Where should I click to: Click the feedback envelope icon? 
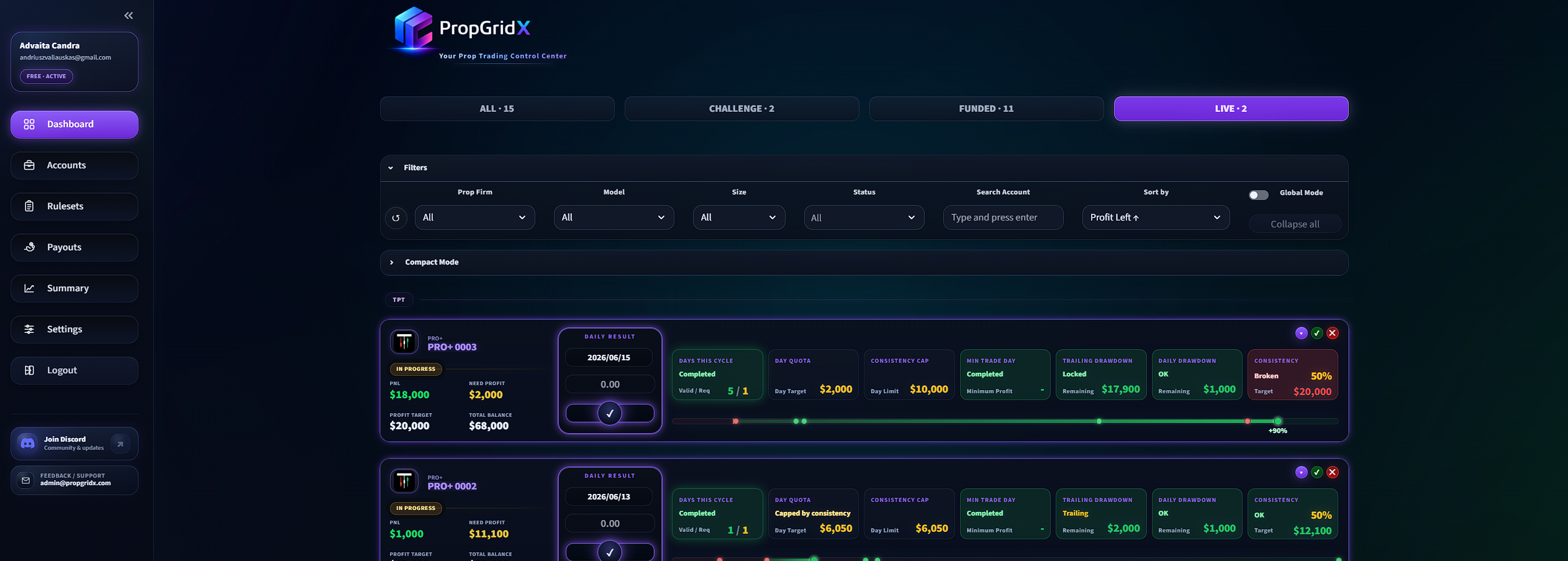coord(25,480)
